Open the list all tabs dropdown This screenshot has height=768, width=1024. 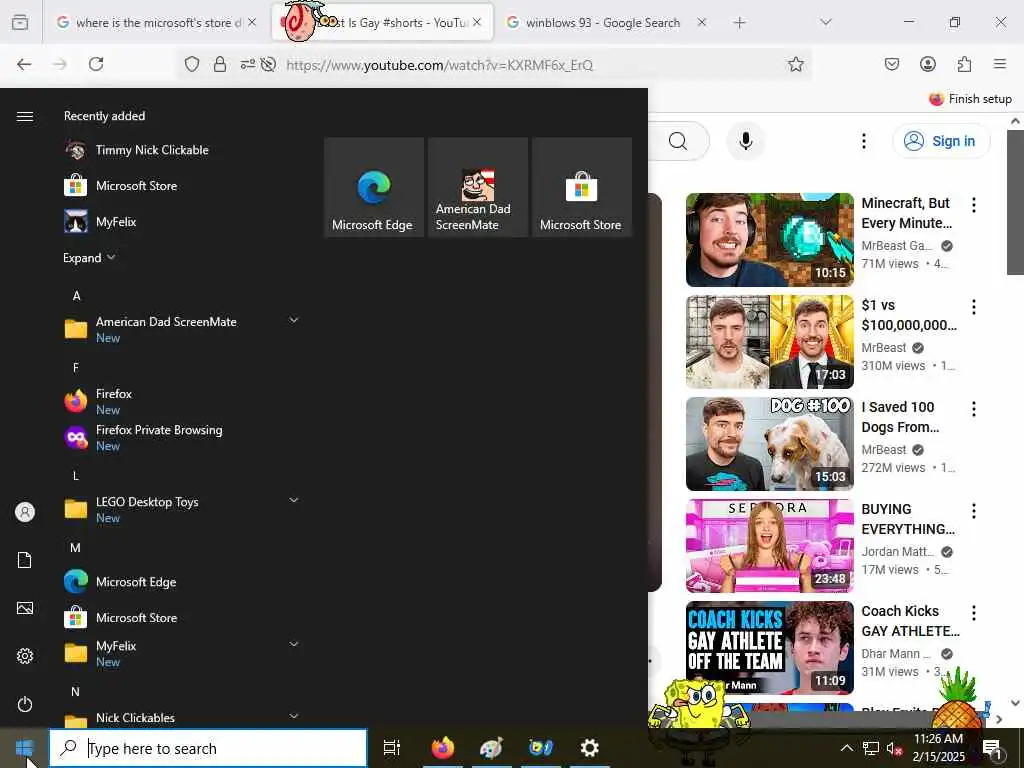point(826,22)
